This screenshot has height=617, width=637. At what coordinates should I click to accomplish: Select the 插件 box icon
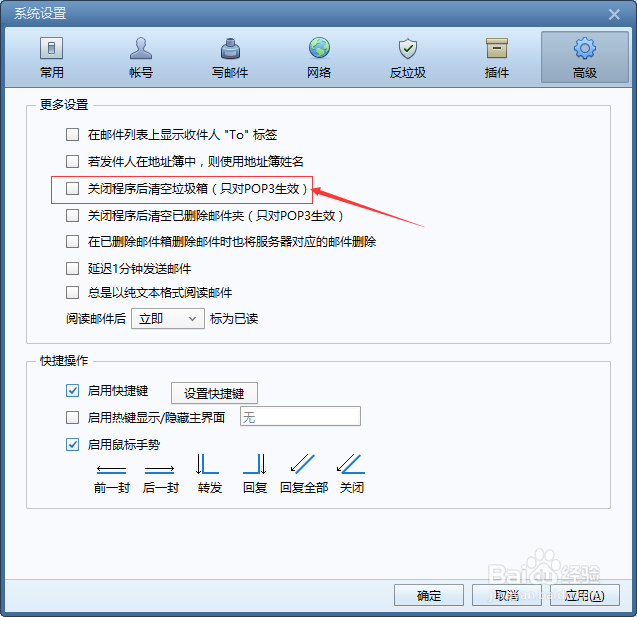(x=497, y=48)
